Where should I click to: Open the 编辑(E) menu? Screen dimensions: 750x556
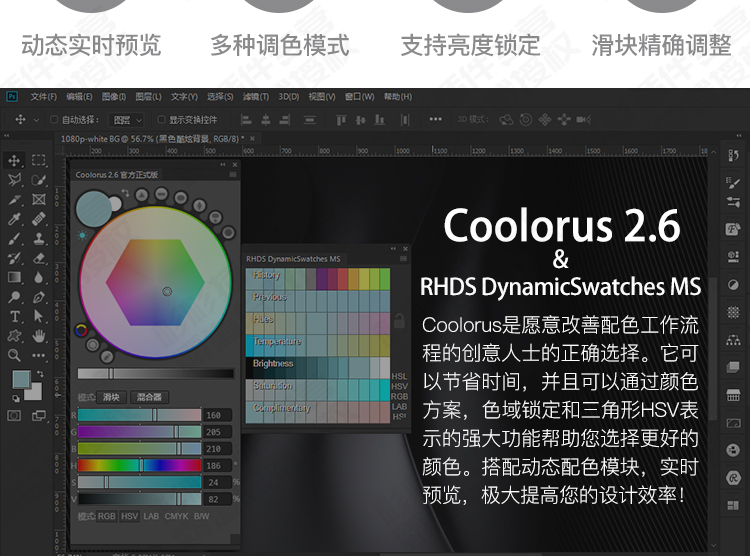tap(79, 97)
